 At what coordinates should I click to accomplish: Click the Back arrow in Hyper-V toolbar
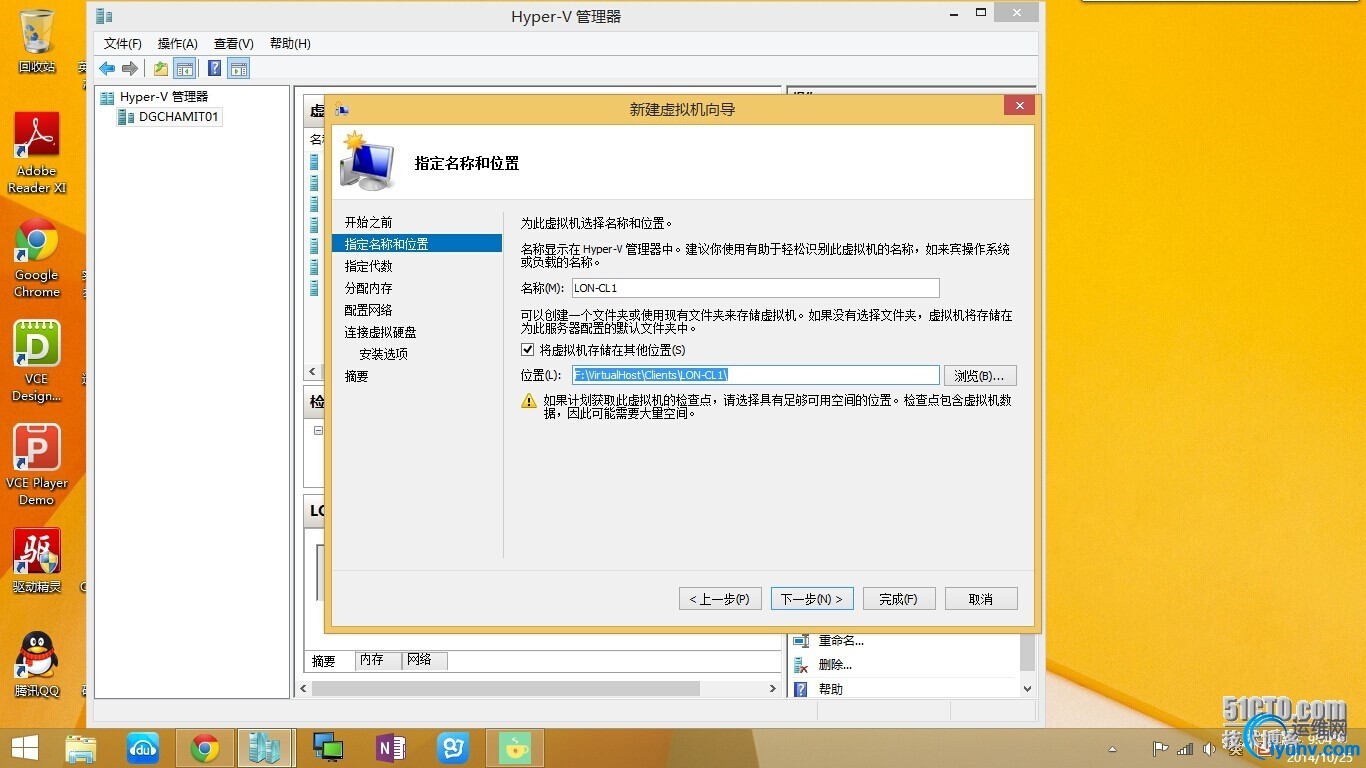click(106, 68)
